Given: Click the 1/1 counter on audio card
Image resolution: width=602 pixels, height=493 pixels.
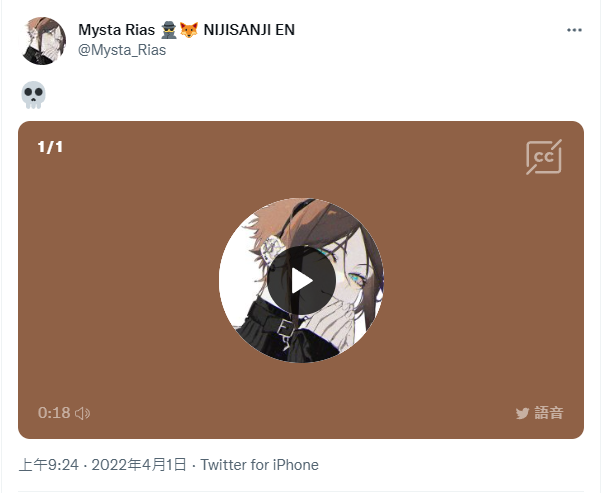Looking at the screenshot, I should [x=50, y=147].
